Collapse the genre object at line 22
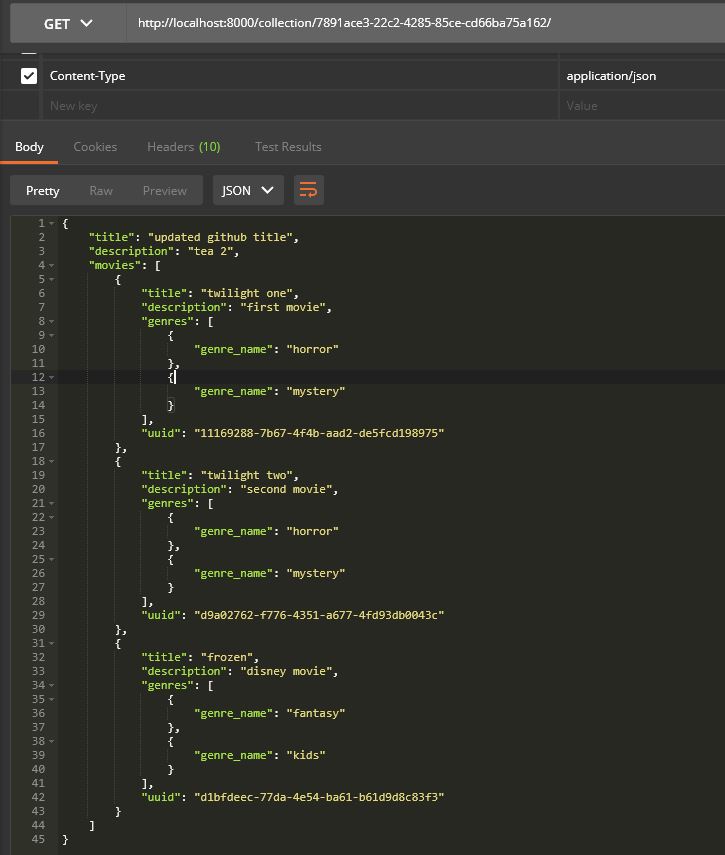The height and width of the screenshot is (855, 725). [x=51, y=517]
